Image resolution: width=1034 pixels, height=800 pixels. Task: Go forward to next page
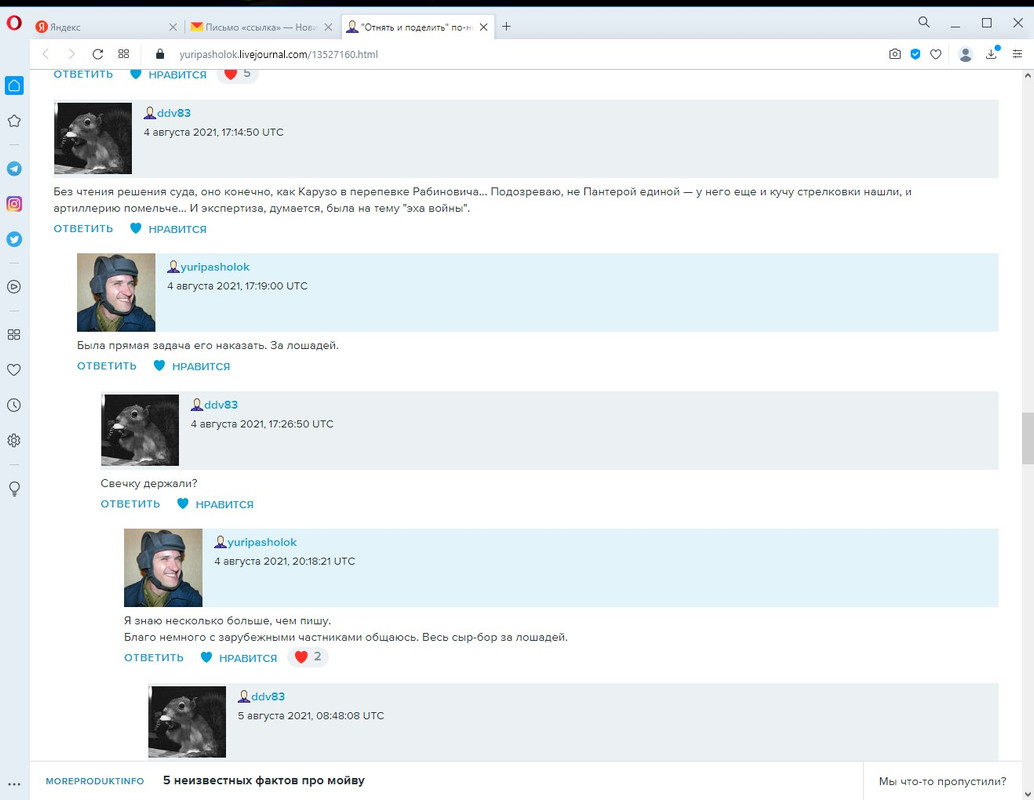coord(71,54)
